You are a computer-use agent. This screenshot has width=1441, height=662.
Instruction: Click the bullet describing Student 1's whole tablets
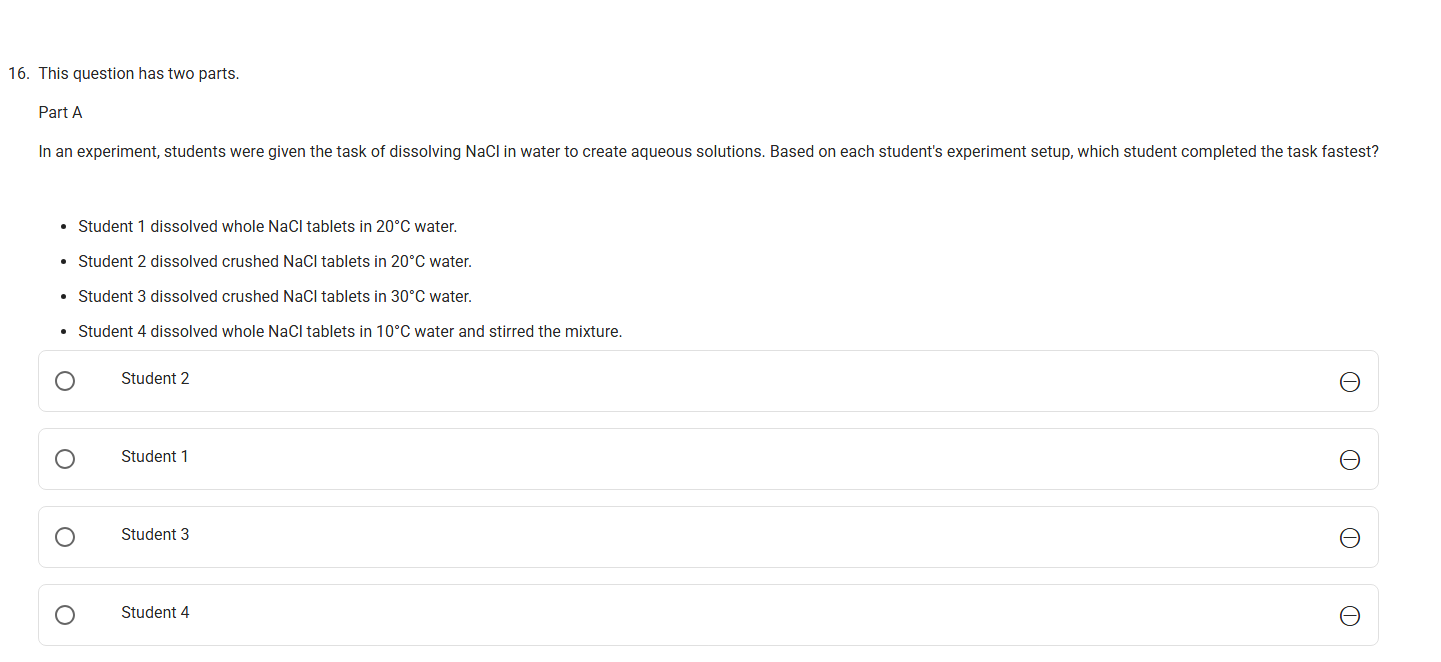[x=267, y=227]
